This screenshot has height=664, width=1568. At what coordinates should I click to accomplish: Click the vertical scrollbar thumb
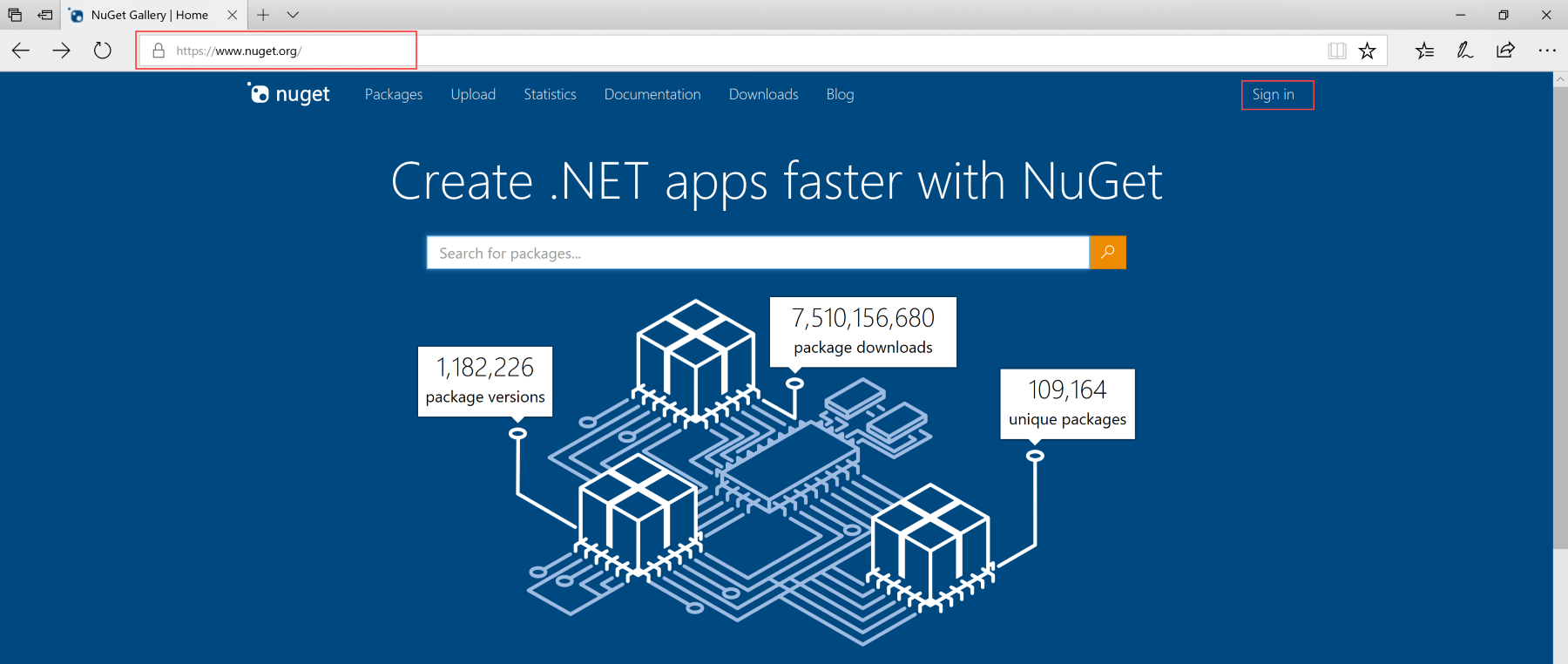pos(1560,318)
